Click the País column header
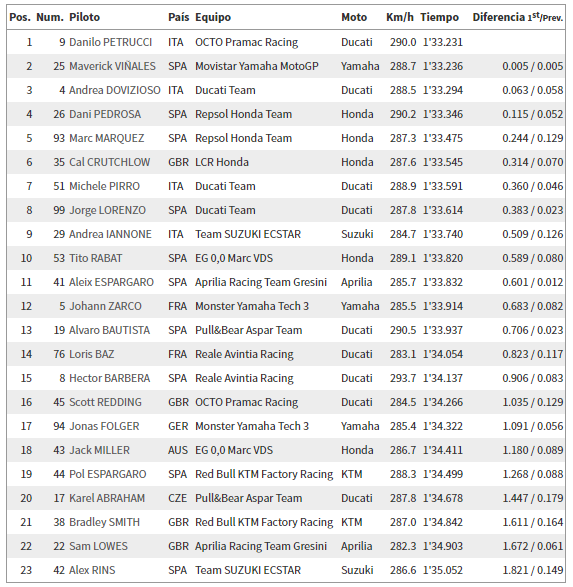Image resolution: width=573 pixels, height=587 pixels. click(x=179, y=17)
